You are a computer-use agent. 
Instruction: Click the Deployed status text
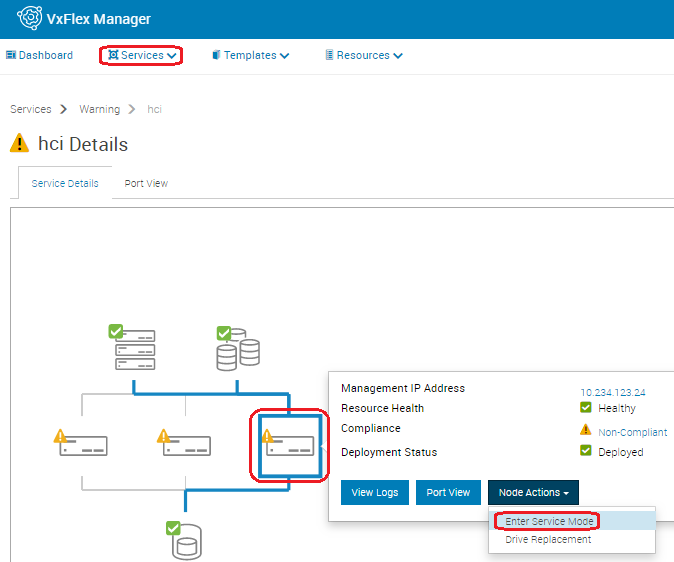pyautogui.click(x=621, y=452)
